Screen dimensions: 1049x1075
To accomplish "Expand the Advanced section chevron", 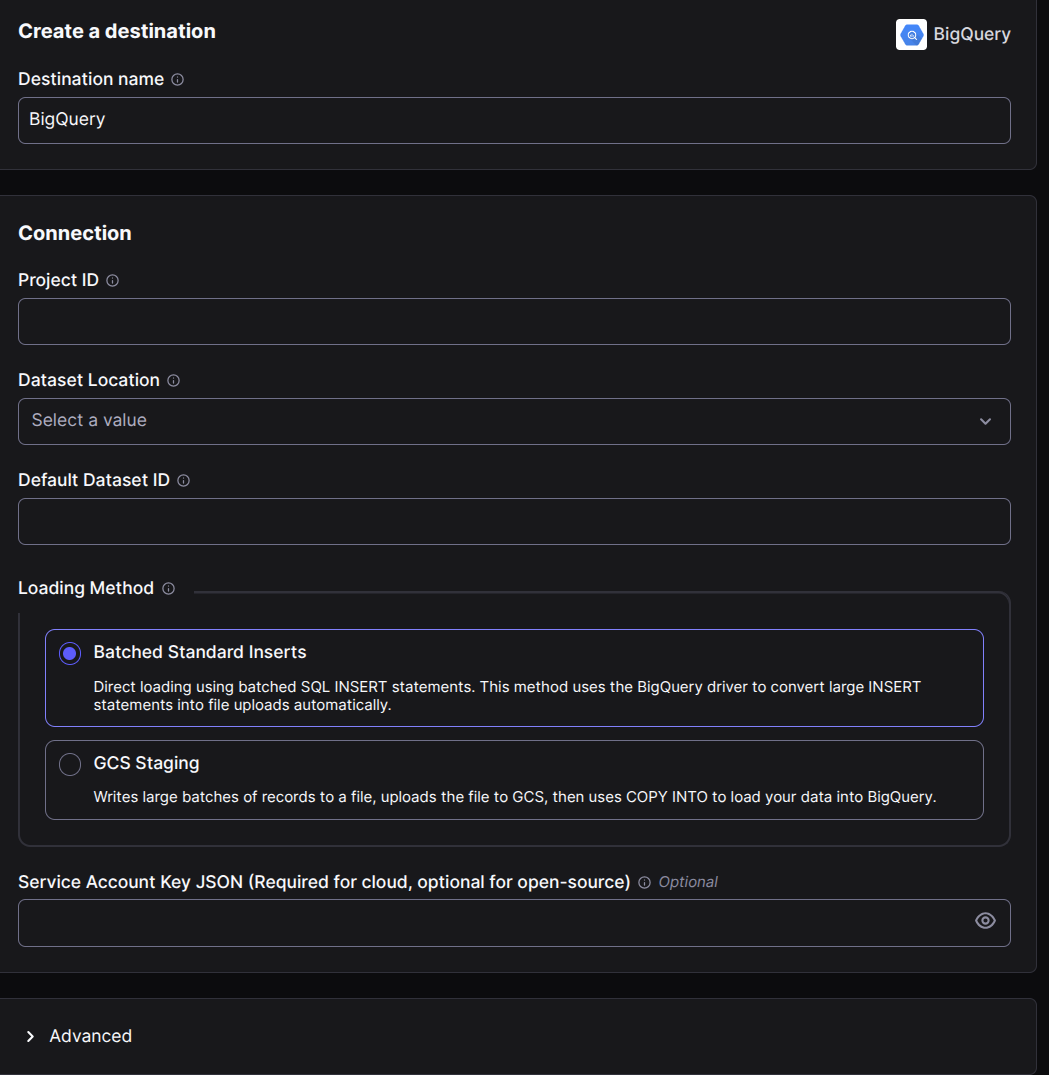I will coord(30,1036).
